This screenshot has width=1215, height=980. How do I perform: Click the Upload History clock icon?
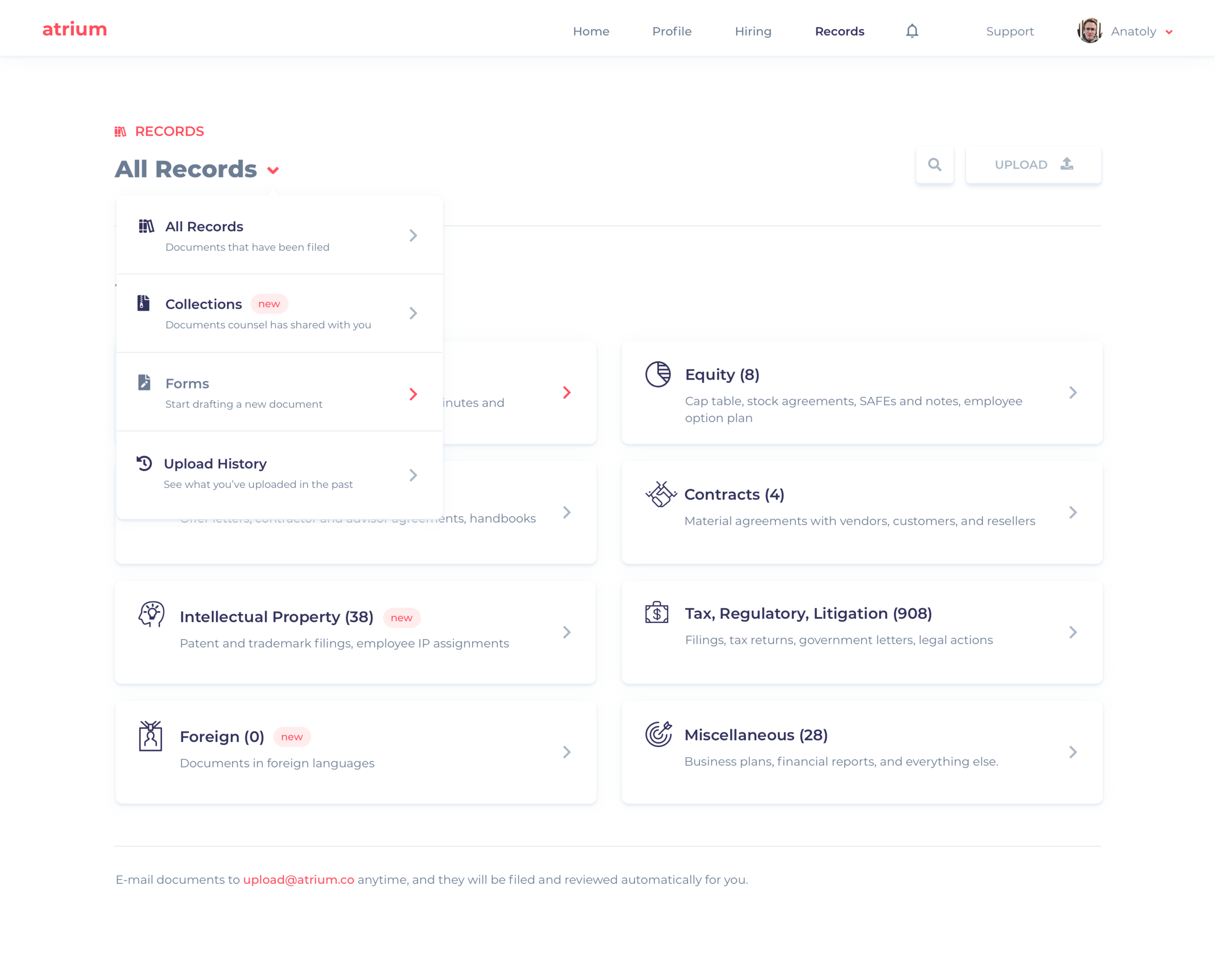[144, 463]
